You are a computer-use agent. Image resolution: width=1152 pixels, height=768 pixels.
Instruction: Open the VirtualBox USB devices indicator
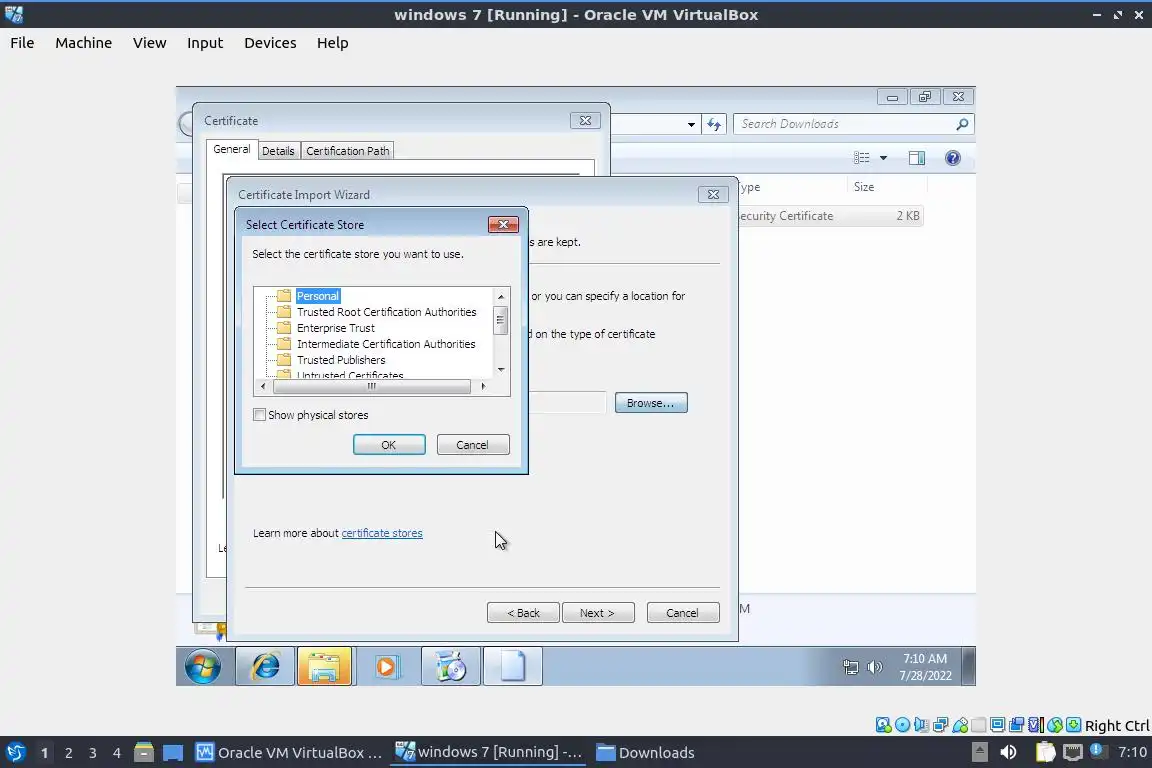pyautogui.click(x=960, y=725)
